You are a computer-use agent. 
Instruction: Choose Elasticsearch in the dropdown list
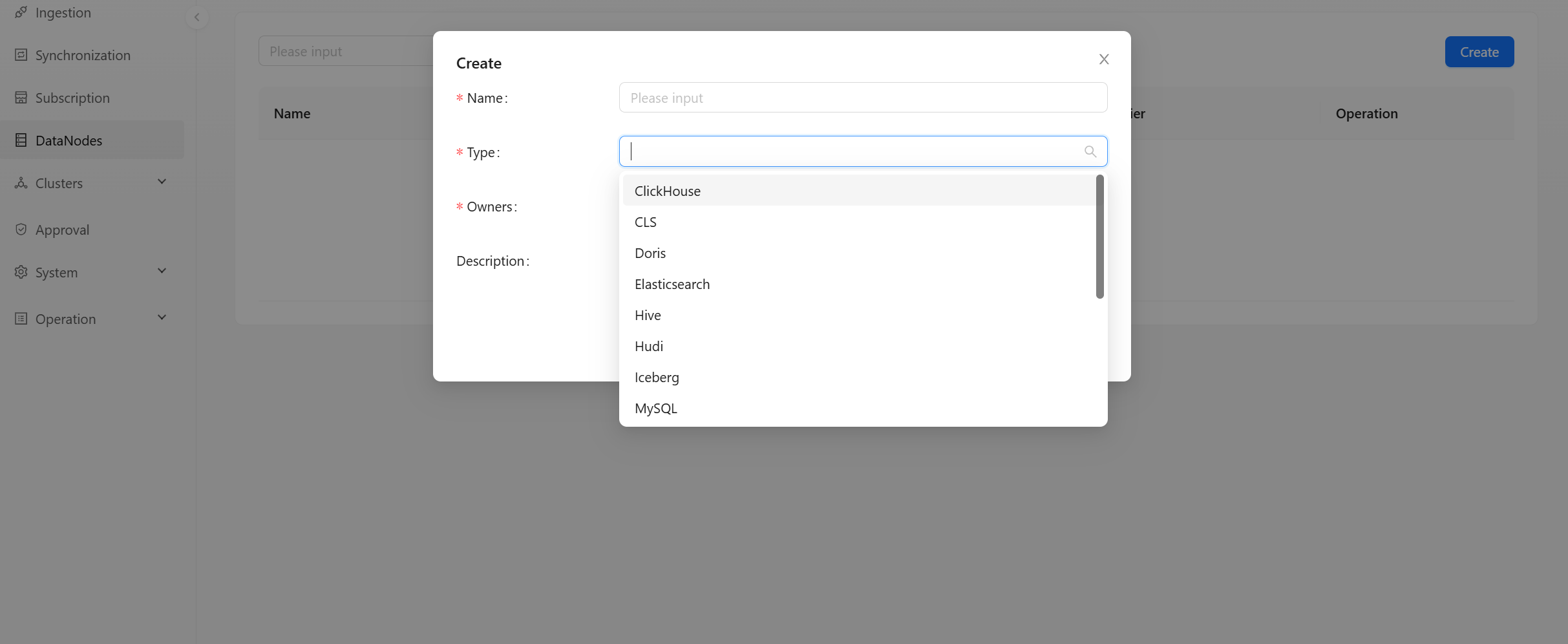[x=672, y=284]
